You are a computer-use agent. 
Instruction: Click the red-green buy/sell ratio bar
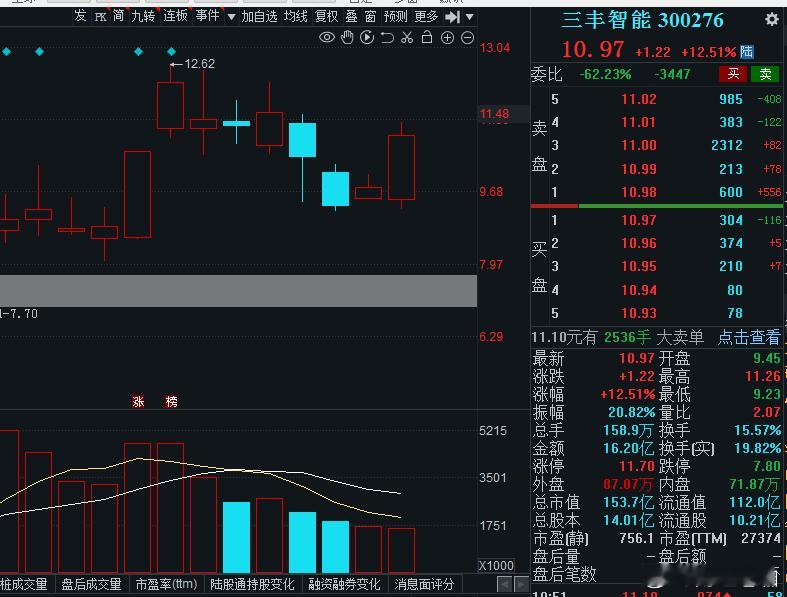(x=656, y=206)
